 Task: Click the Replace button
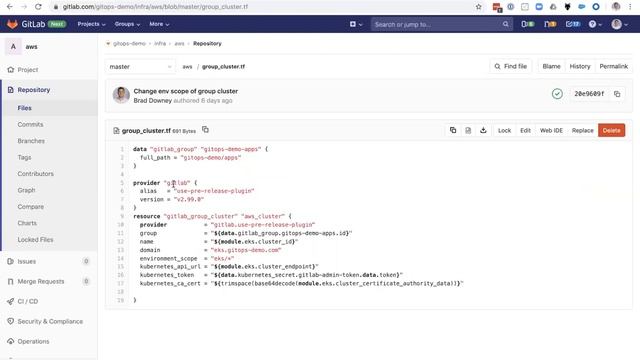point(582,130)
